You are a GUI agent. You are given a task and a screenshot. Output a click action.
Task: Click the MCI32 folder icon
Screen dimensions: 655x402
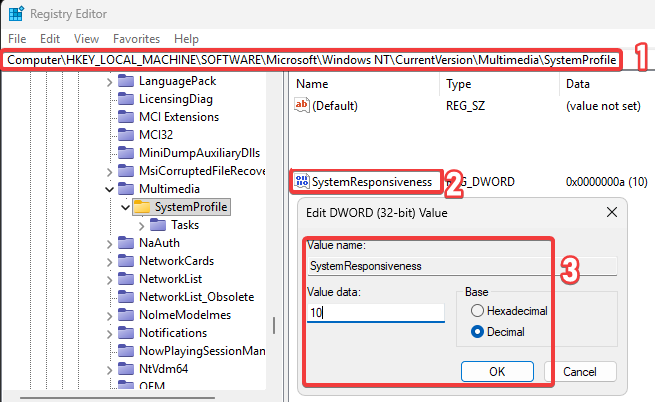pyautogui.click(x=126, y=135)
